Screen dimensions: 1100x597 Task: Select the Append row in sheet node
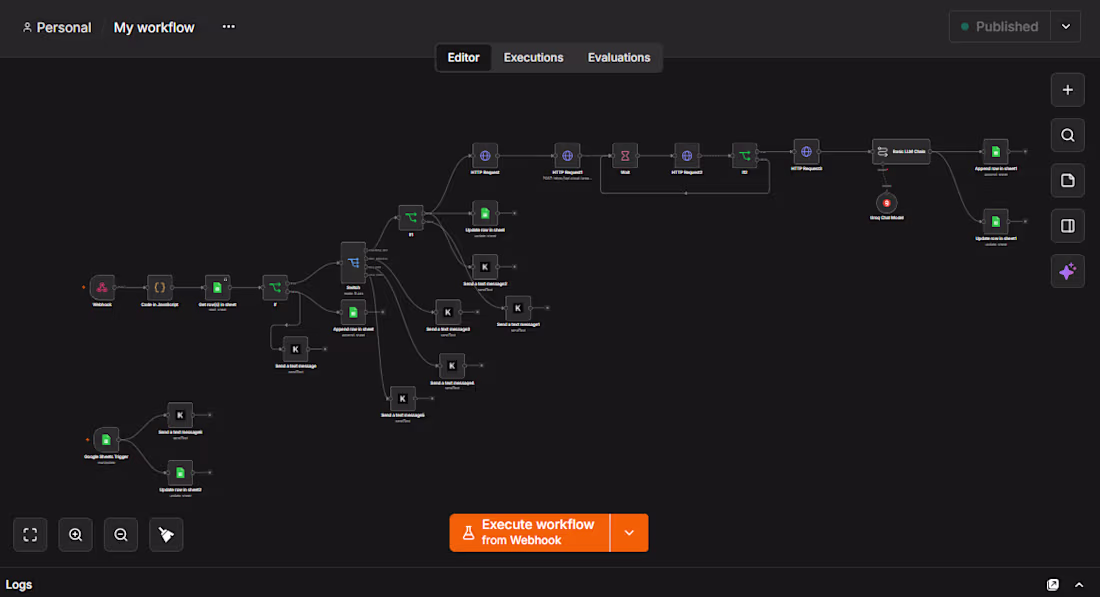(x=354, y=312)
